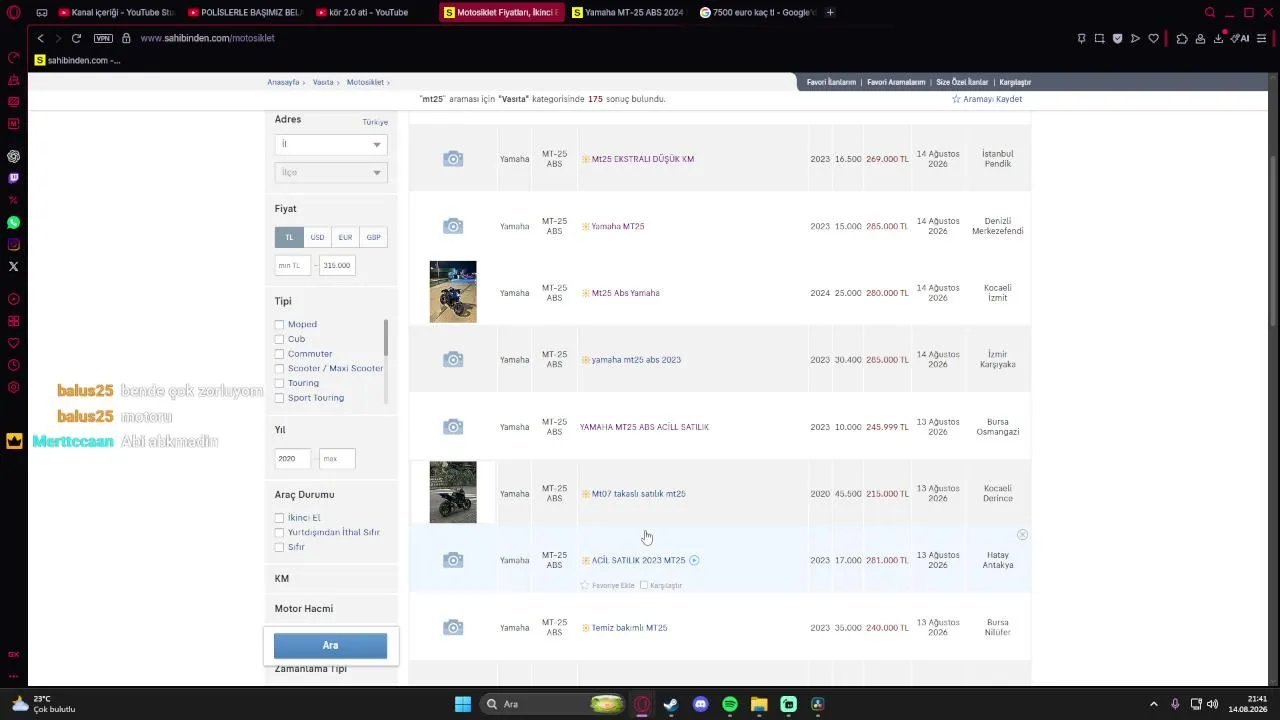Enable the Sport Touring filter
Screen dimensions: 1280x720
(x=279, y=398)
